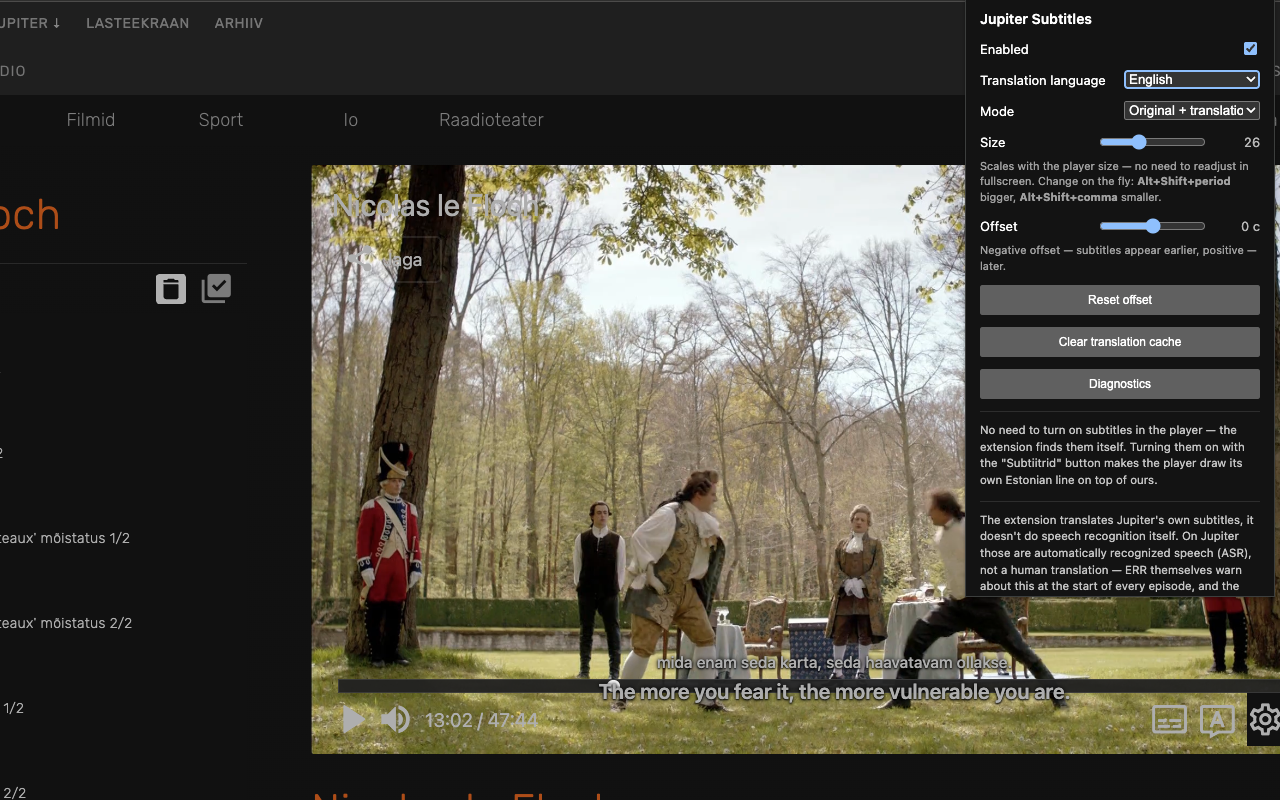Click the trash icon above the episode list
The height and width of the screenshot is (800, 1280).
tap(171, 289)
